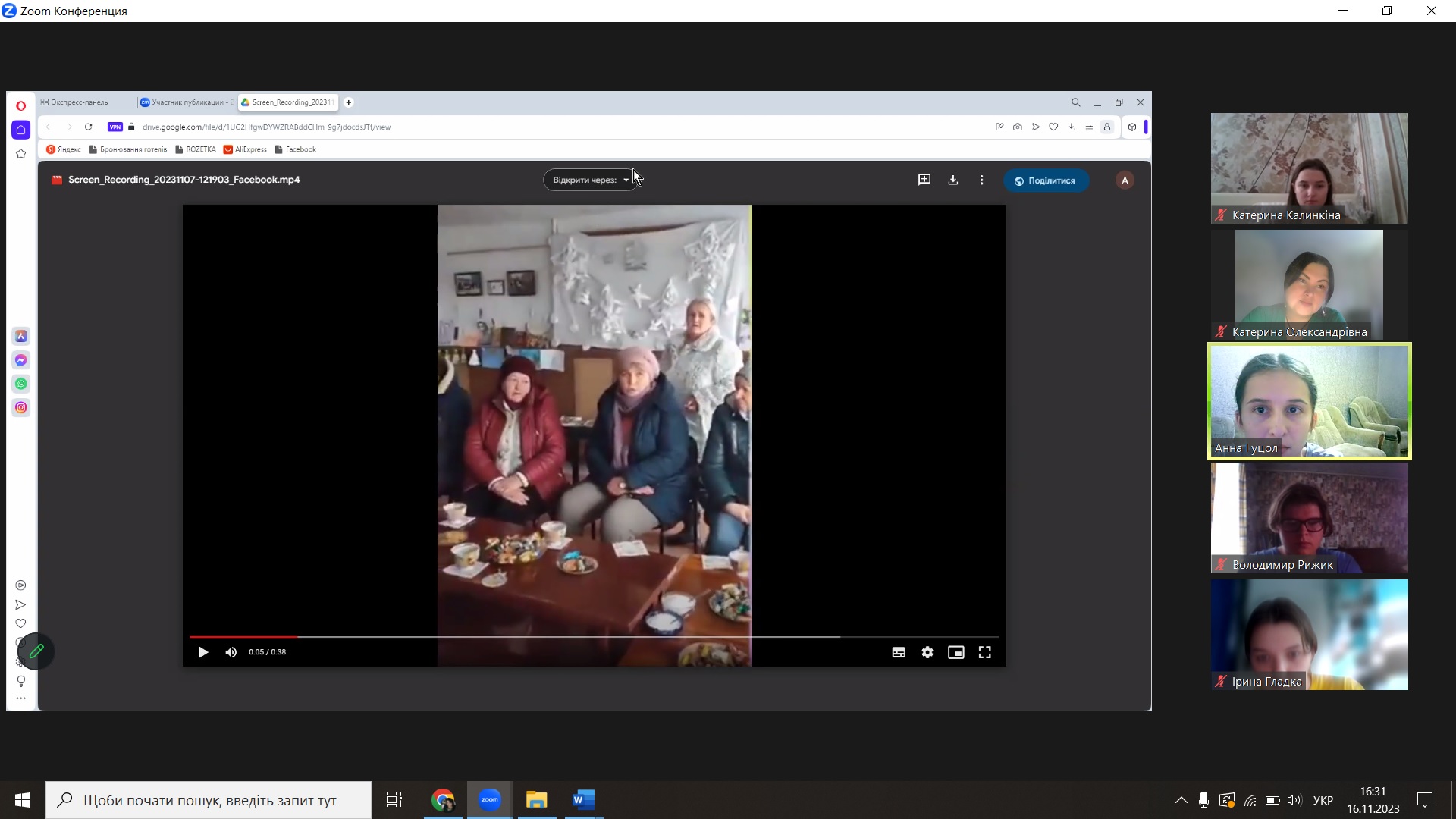Click the Windows taskbar search field

tap(209, 800)
